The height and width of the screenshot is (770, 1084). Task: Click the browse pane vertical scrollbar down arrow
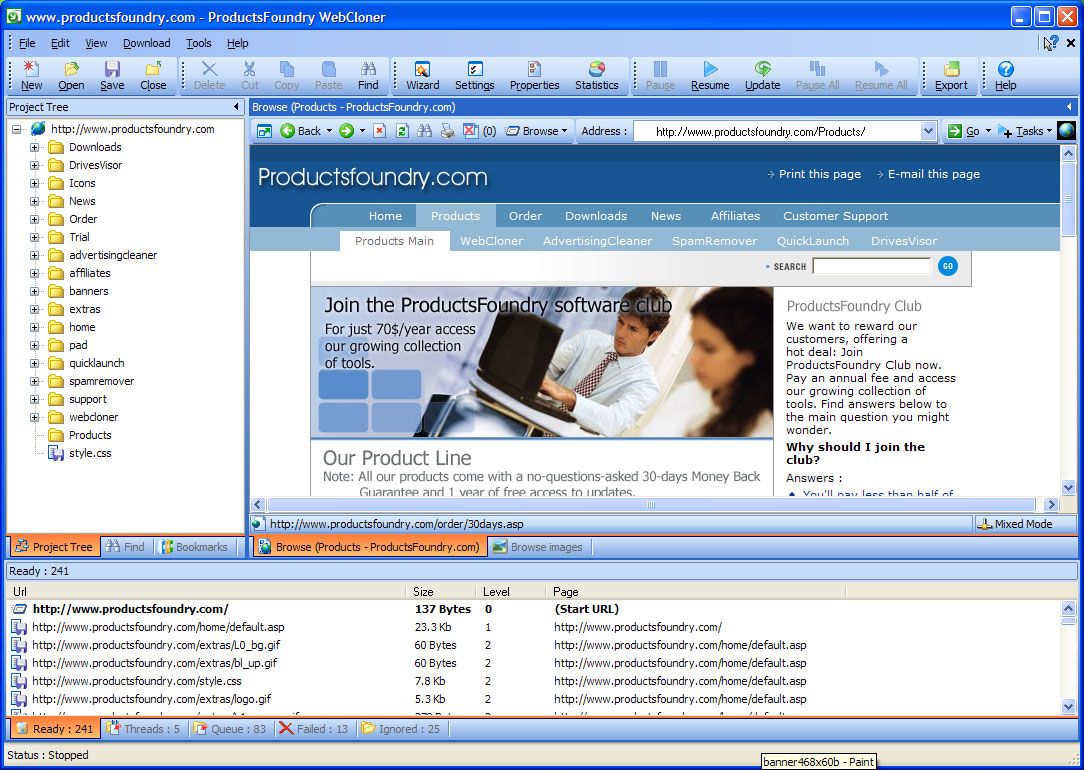1068,487
